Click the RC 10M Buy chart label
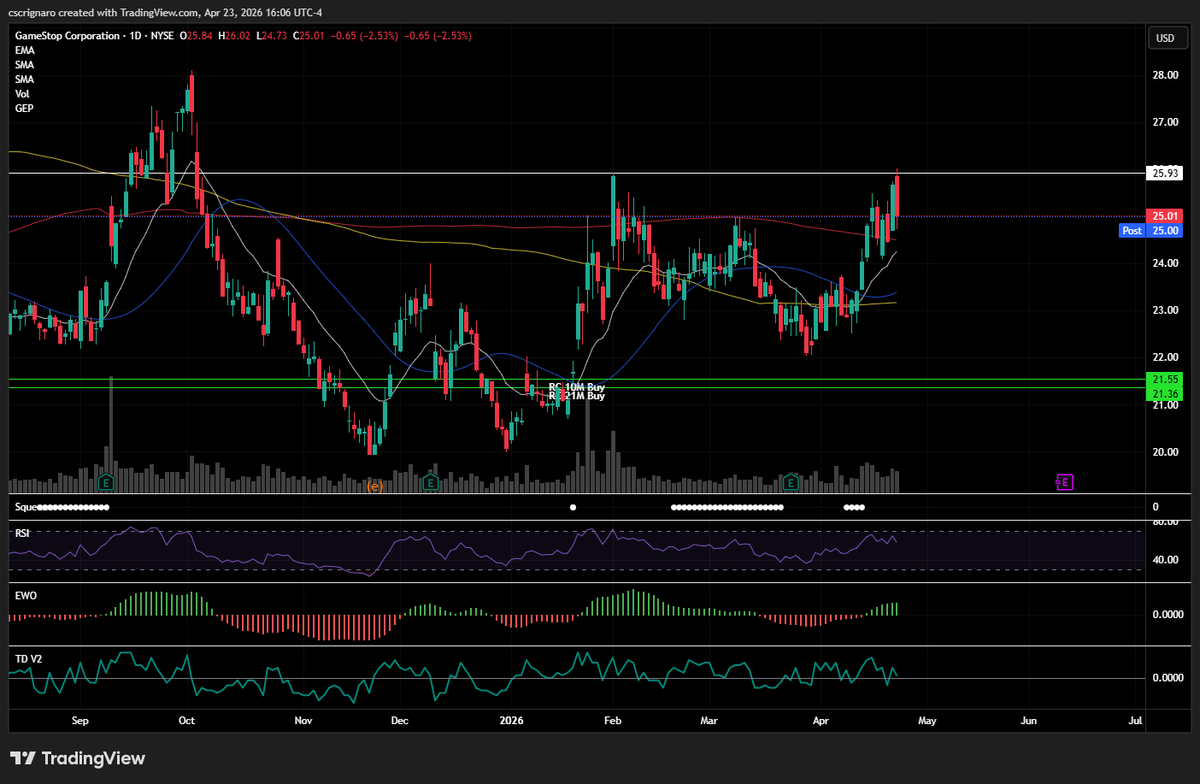The image size is (1200, 784). pos(577,386)
